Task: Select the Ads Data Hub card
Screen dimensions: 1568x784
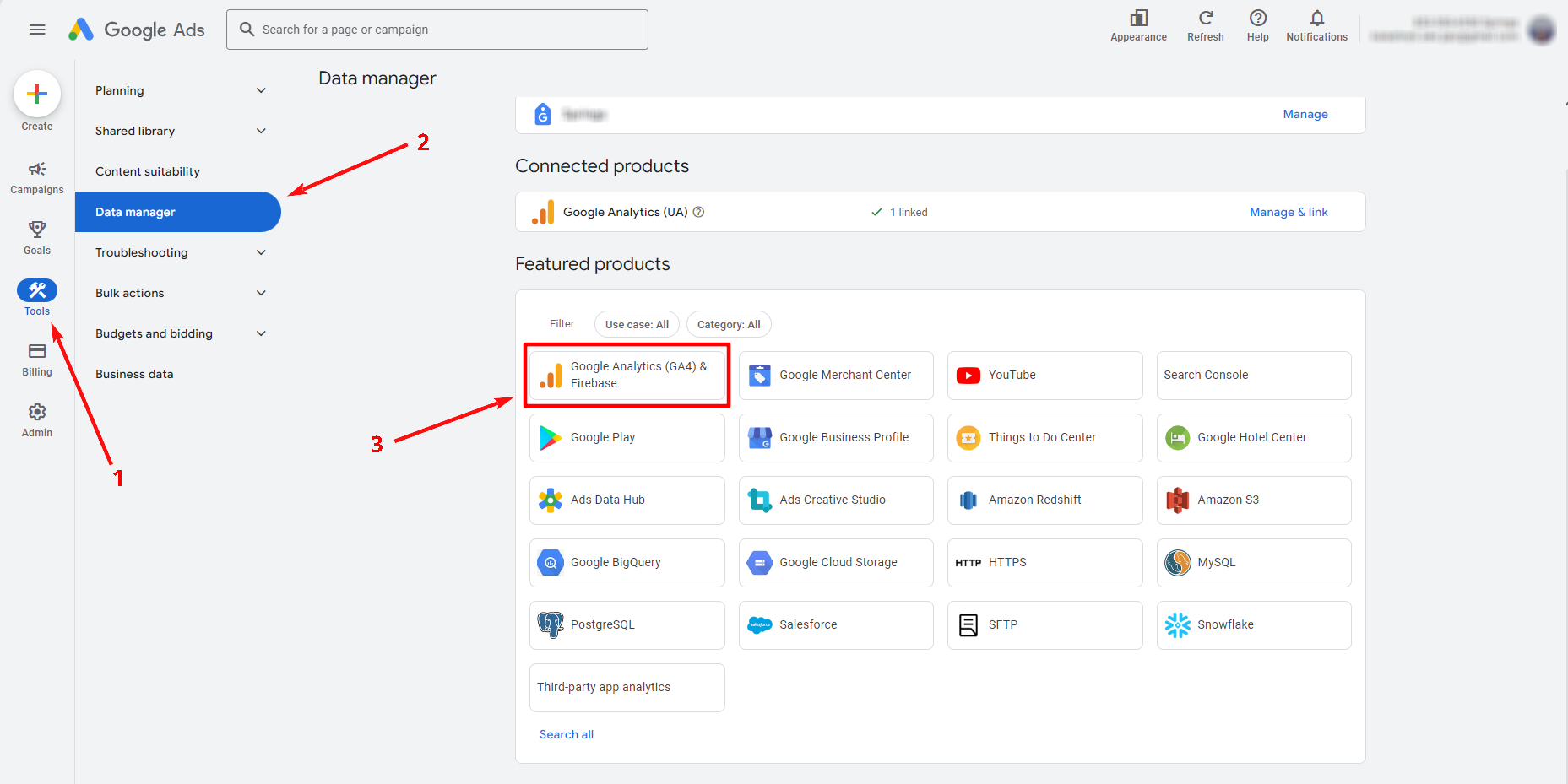Action: click(x=627, y=500)
